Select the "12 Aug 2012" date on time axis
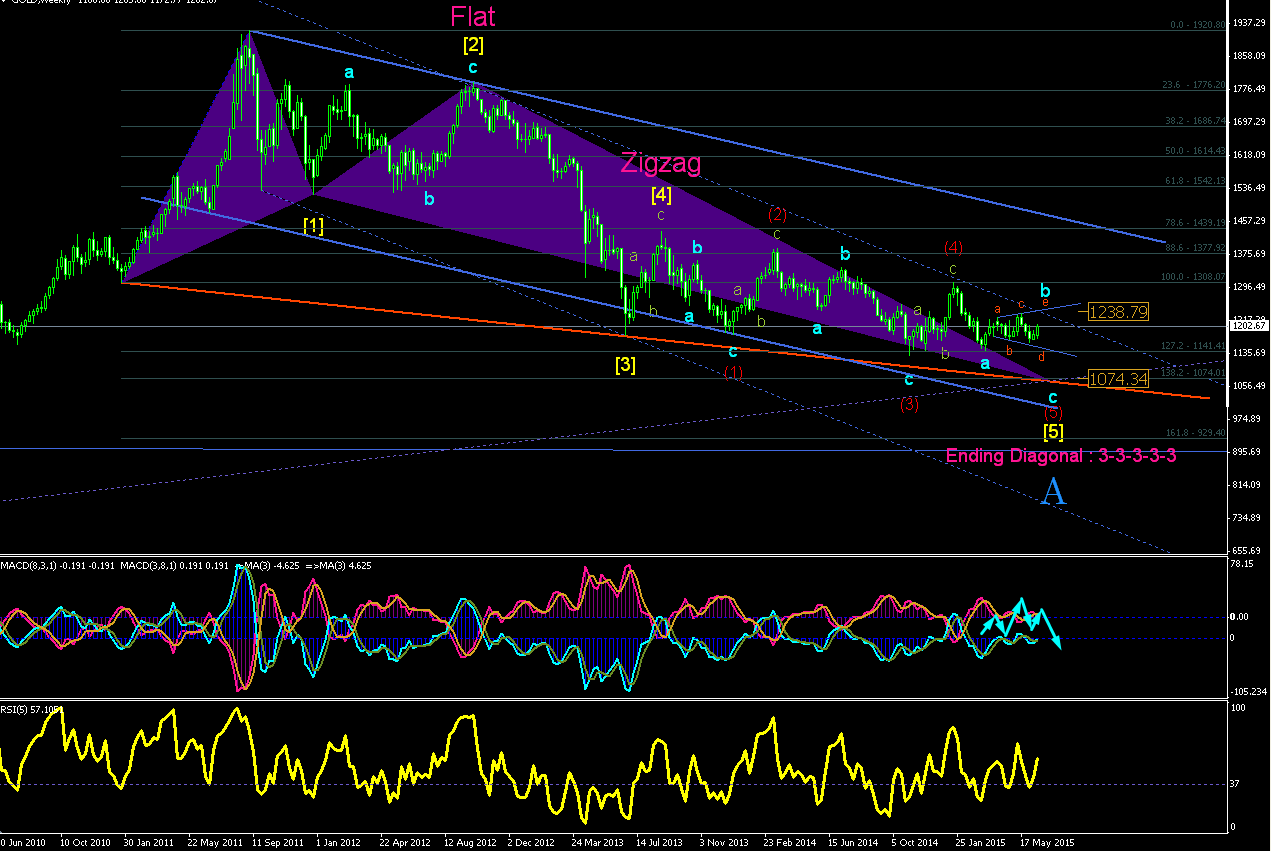Image resolution: width=1271 pixels, height=851 pixels. tap(470, 842)
